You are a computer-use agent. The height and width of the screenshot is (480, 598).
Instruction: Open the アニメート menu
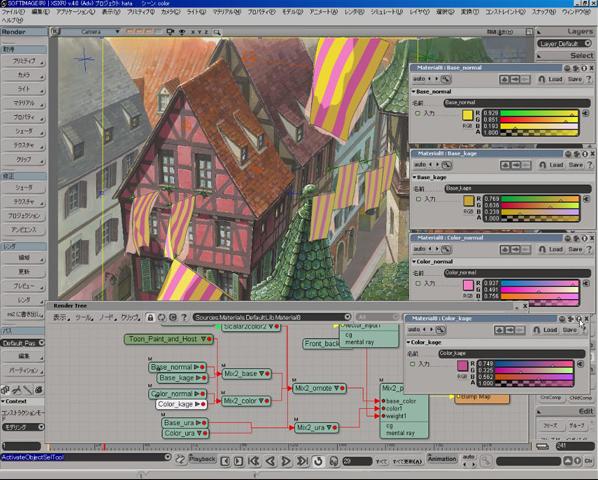pos(323,12)
